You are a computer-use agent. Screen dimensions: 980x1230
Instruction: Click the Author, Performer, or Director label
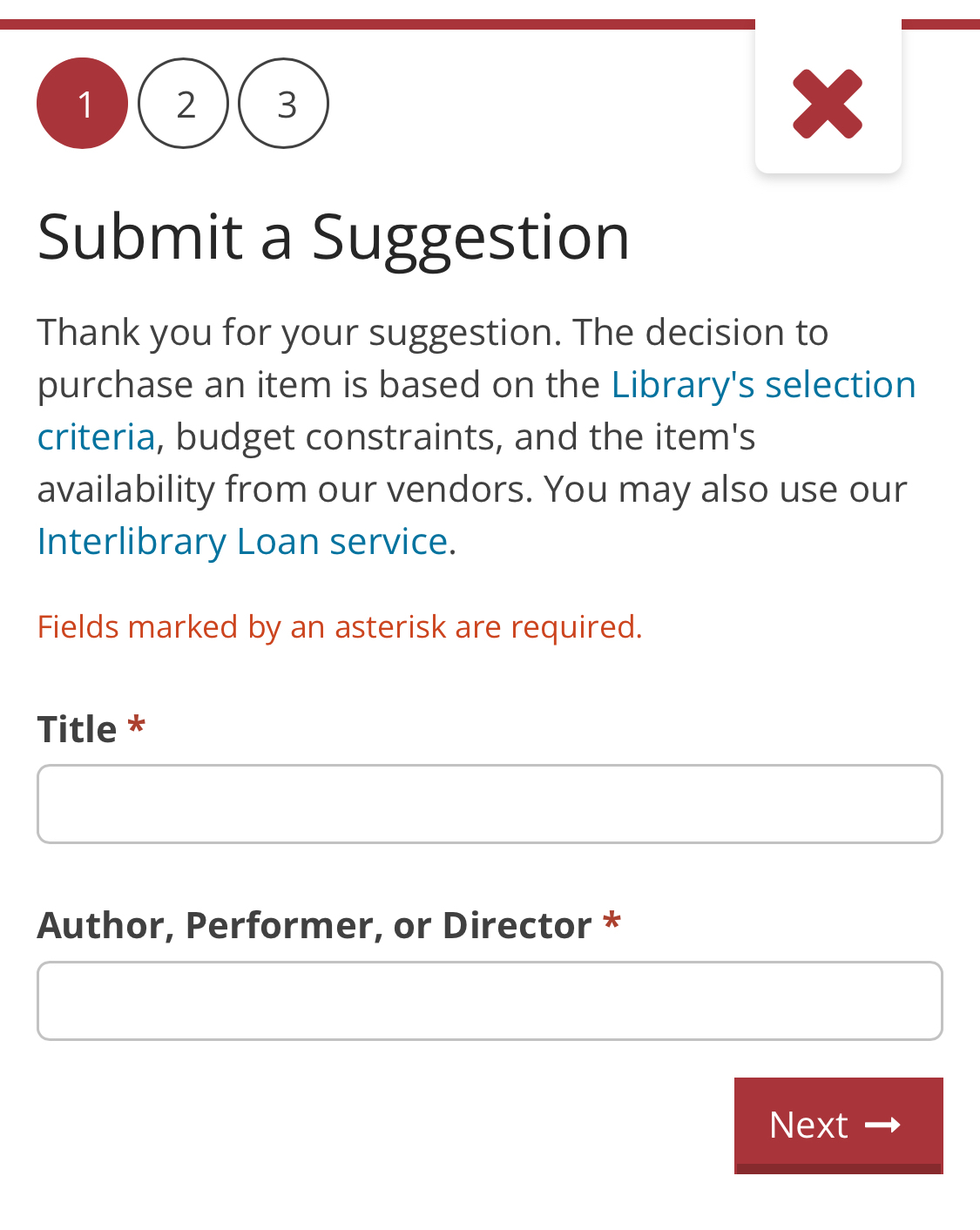(x=314, y=925)
